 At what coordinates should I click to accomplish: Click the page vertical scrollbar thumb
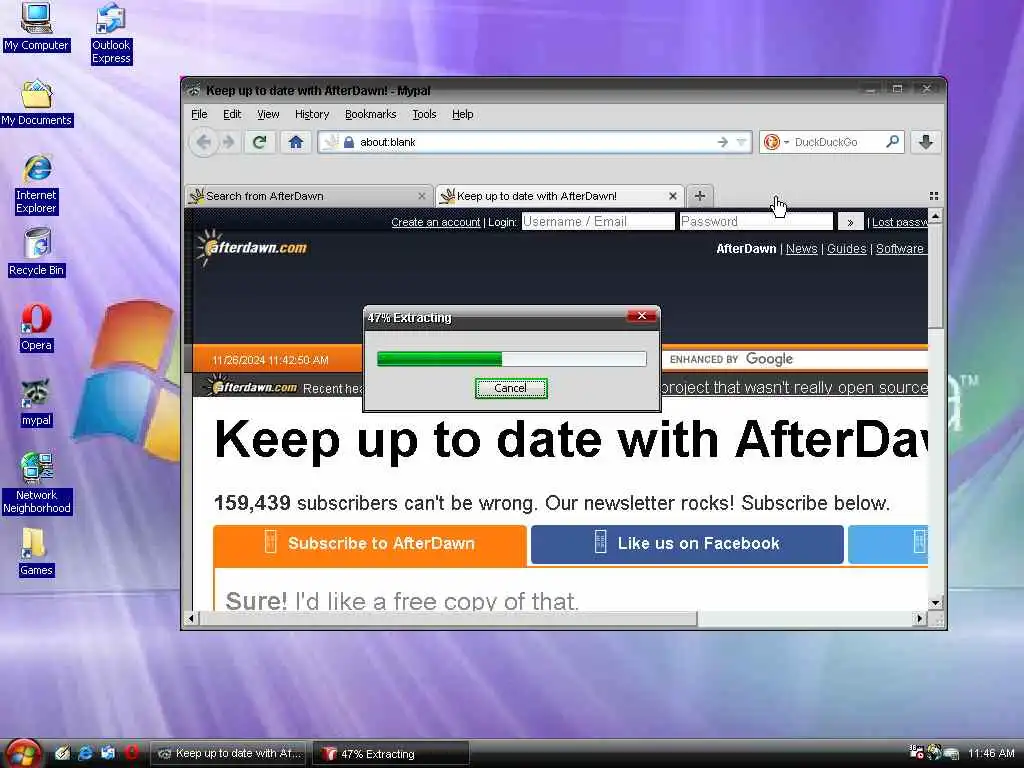[x=935, y=276]
